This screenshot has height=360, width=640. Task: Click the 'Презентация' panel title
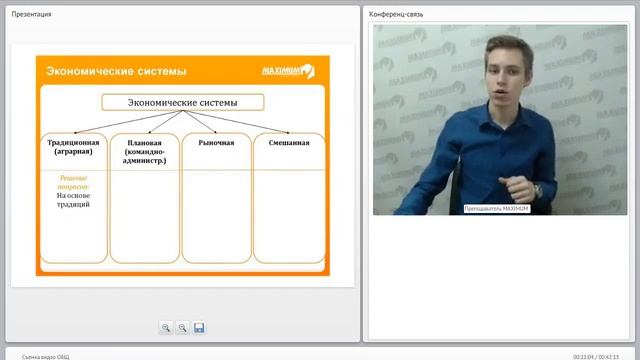[31, 14]
